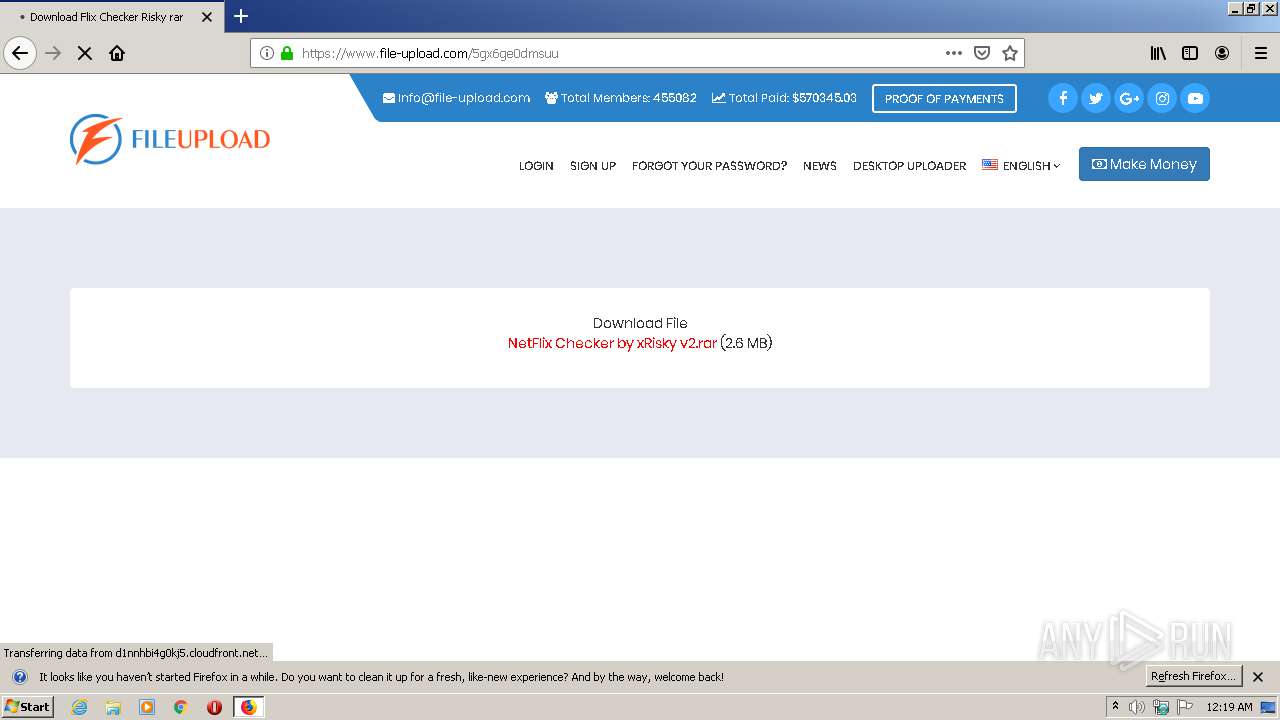1280x720 pixels.
Task: Click the Show desktop button
Action: pyautogui.click(x=1269, y=707)
